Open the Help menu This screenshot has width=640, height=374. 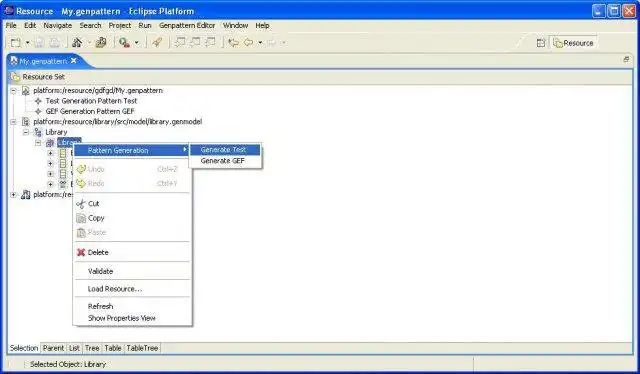point(262,25)
